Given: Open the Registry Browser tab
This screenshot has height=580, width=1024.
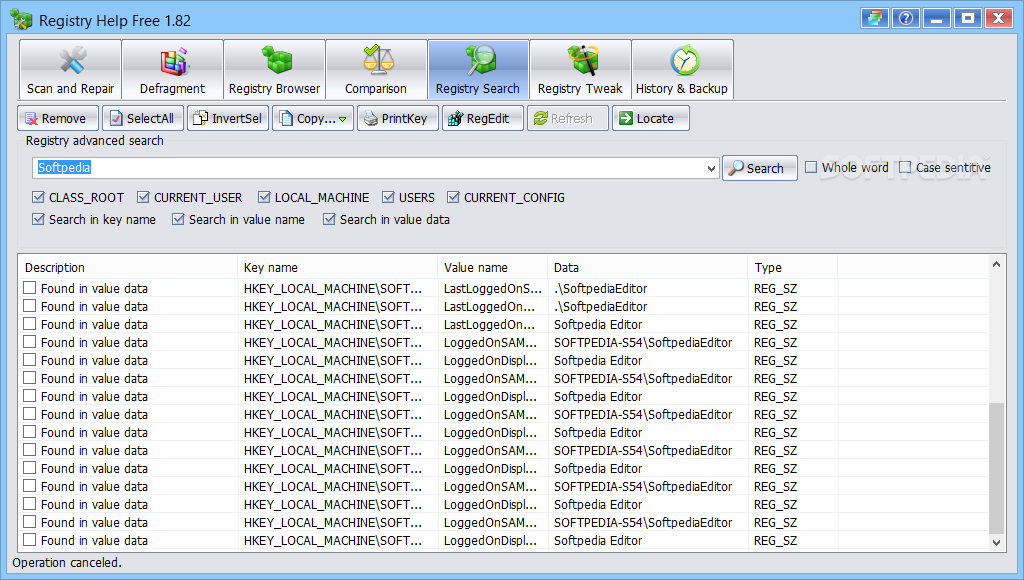Looking at the screenshot, I should click(x=274, y=69).
